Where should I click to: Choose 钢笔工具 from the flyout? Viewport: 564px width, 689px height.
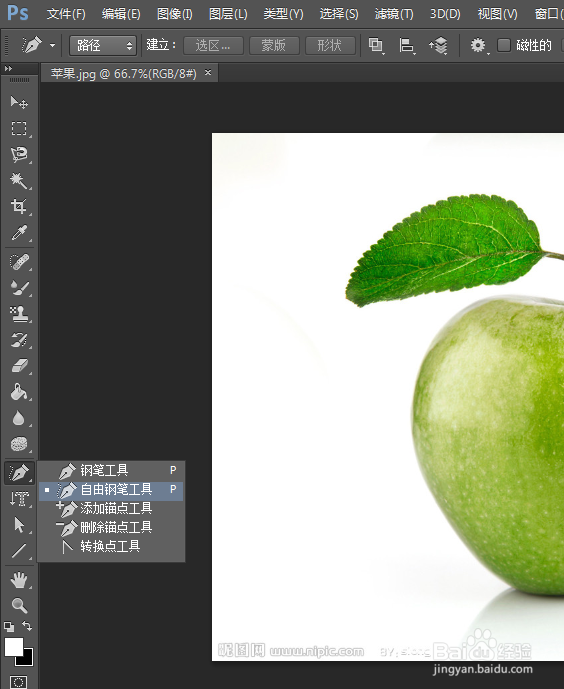click(x=111, y=471)
